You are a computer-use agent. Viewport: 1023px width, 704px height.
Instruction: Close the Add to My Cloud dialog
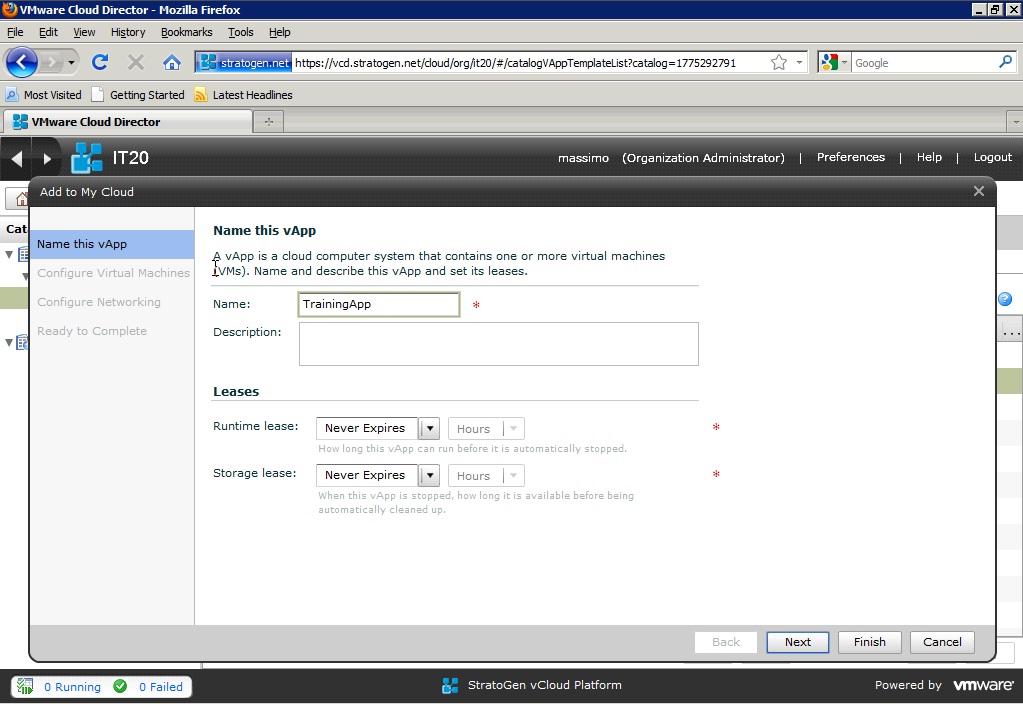[979, 191]
